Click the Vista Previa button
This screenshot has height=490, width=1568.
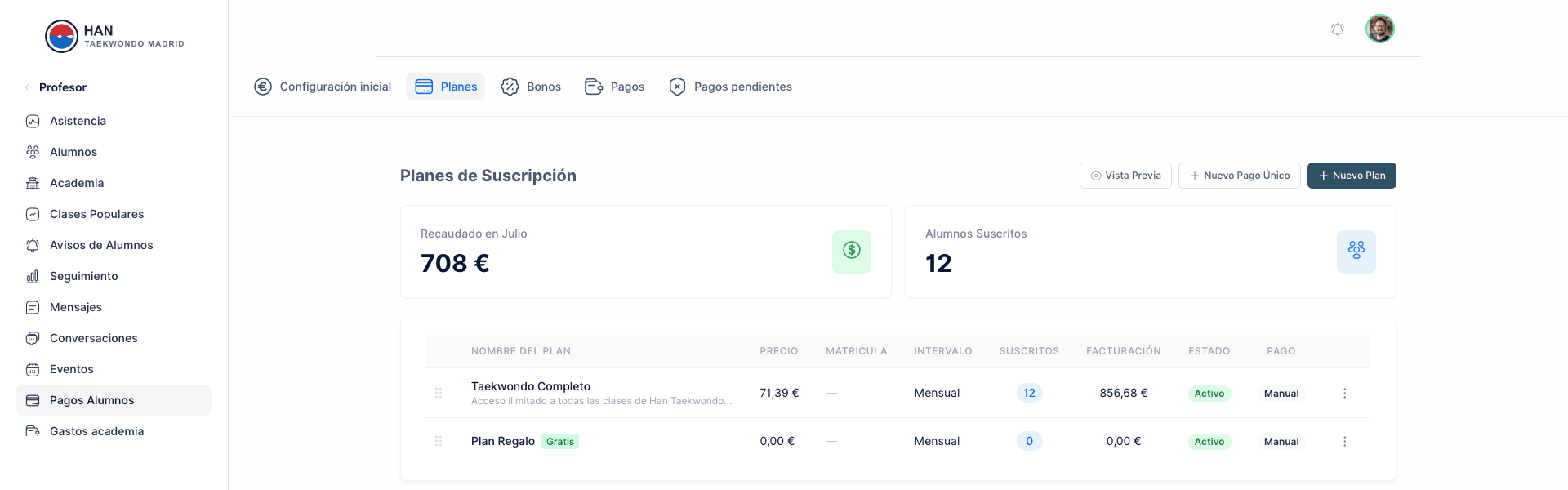[1125, 176]
